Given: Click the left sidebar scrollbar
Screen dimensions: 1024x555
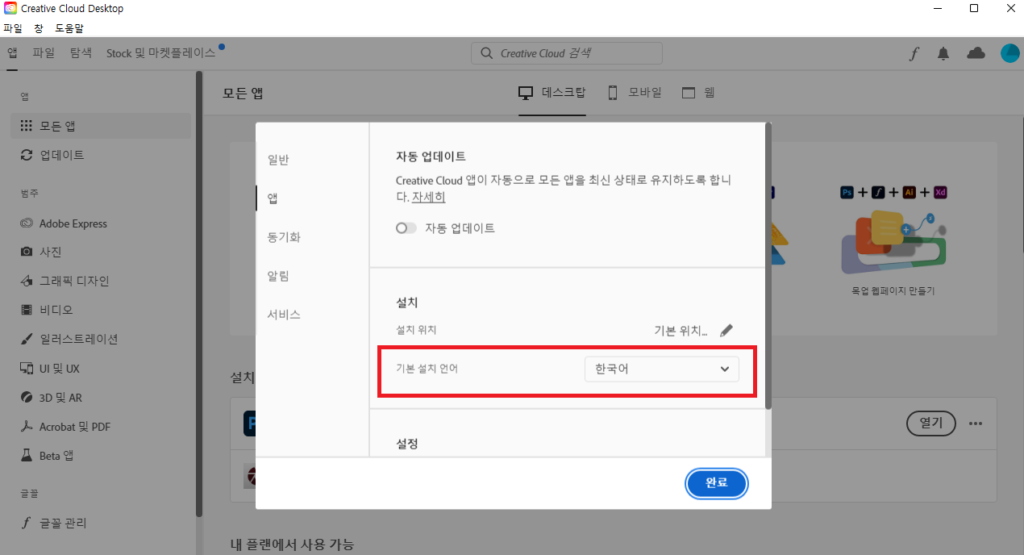Looking at the screenshot, I should tap(199, 294).
